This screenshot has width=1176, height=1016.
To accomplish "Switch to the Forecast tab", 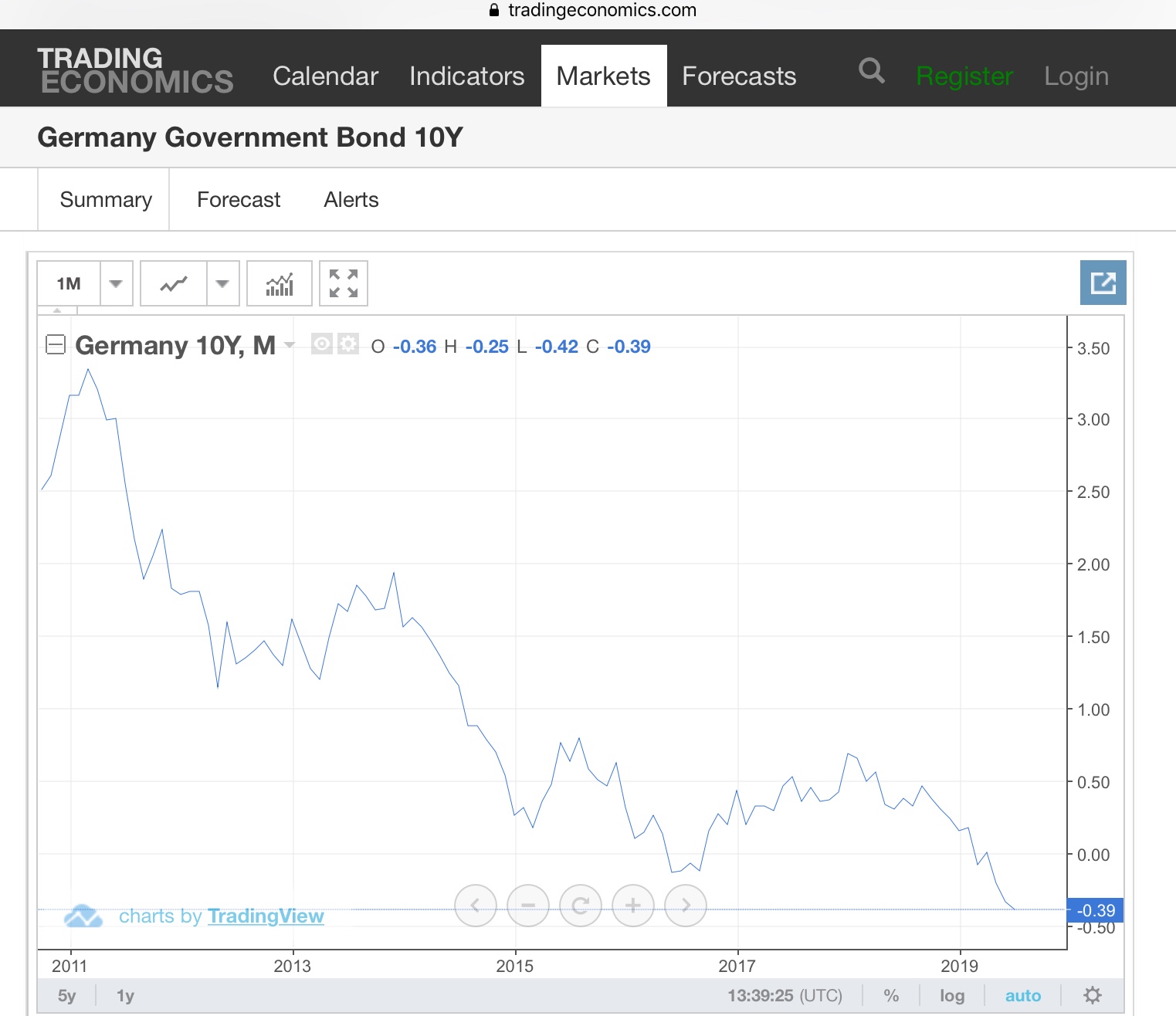I will point(239,200).
